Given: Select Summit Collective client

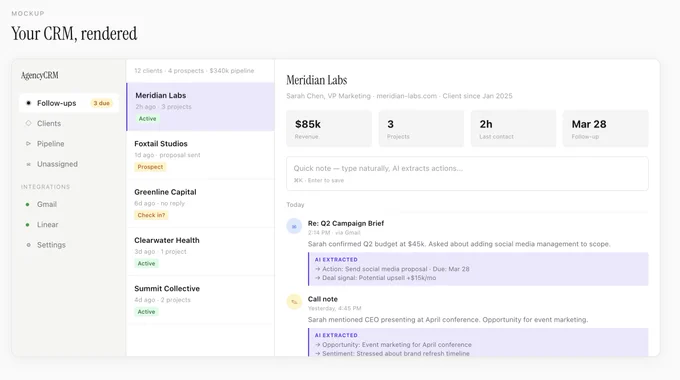Looking at the screenshot, I should 200,300.
